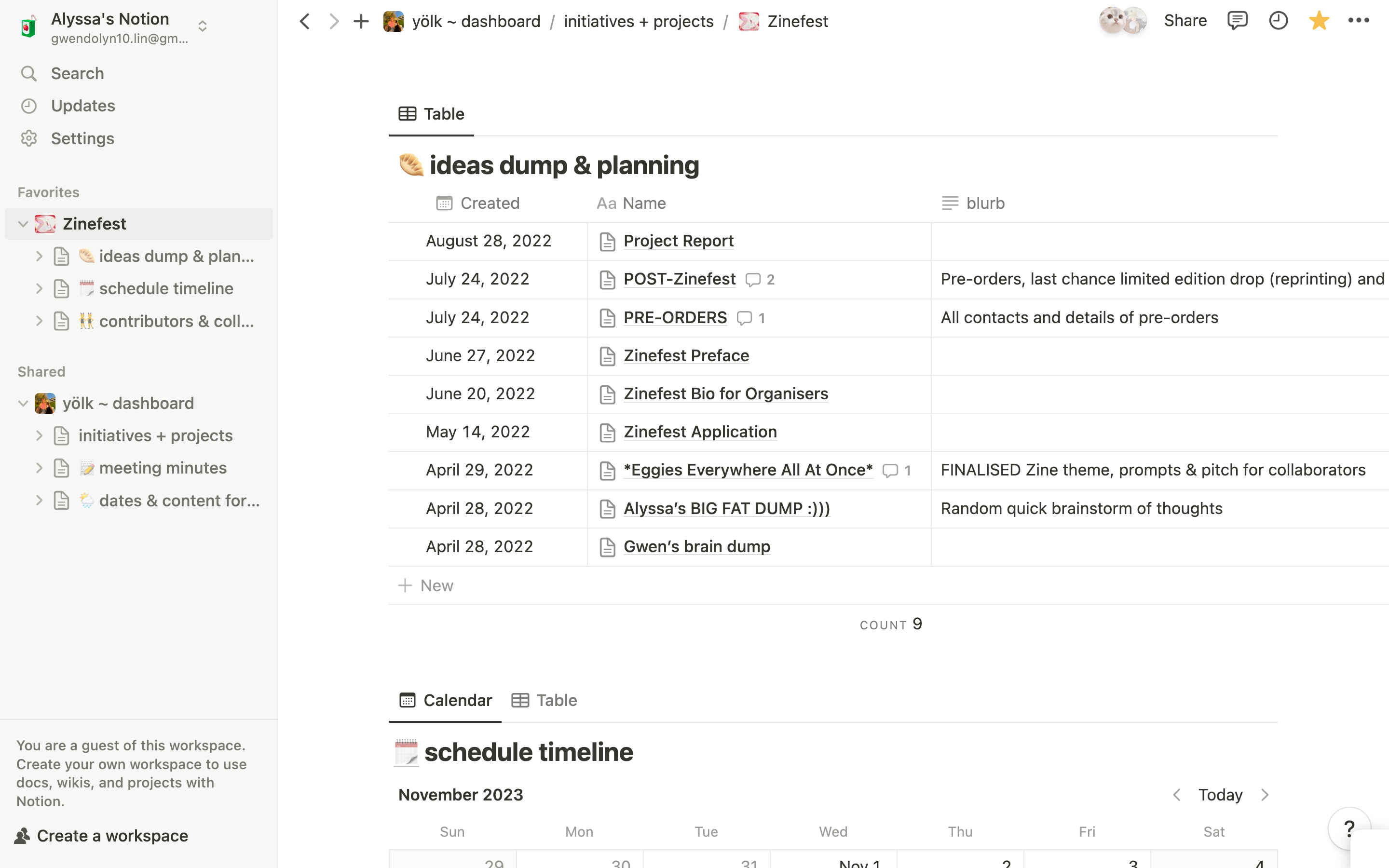Navigate to next month using arrow
Screen dimensions: 1389x868
(1264, 794)
